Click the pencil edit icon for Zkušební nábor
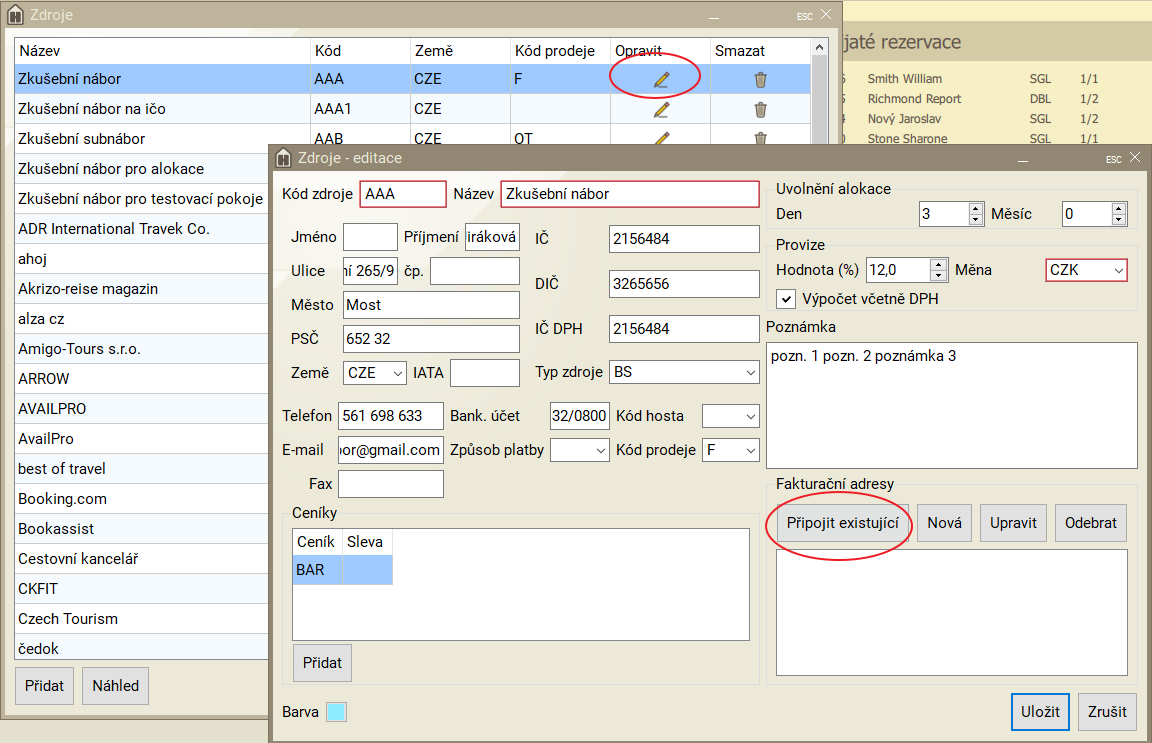 point(660,79)
